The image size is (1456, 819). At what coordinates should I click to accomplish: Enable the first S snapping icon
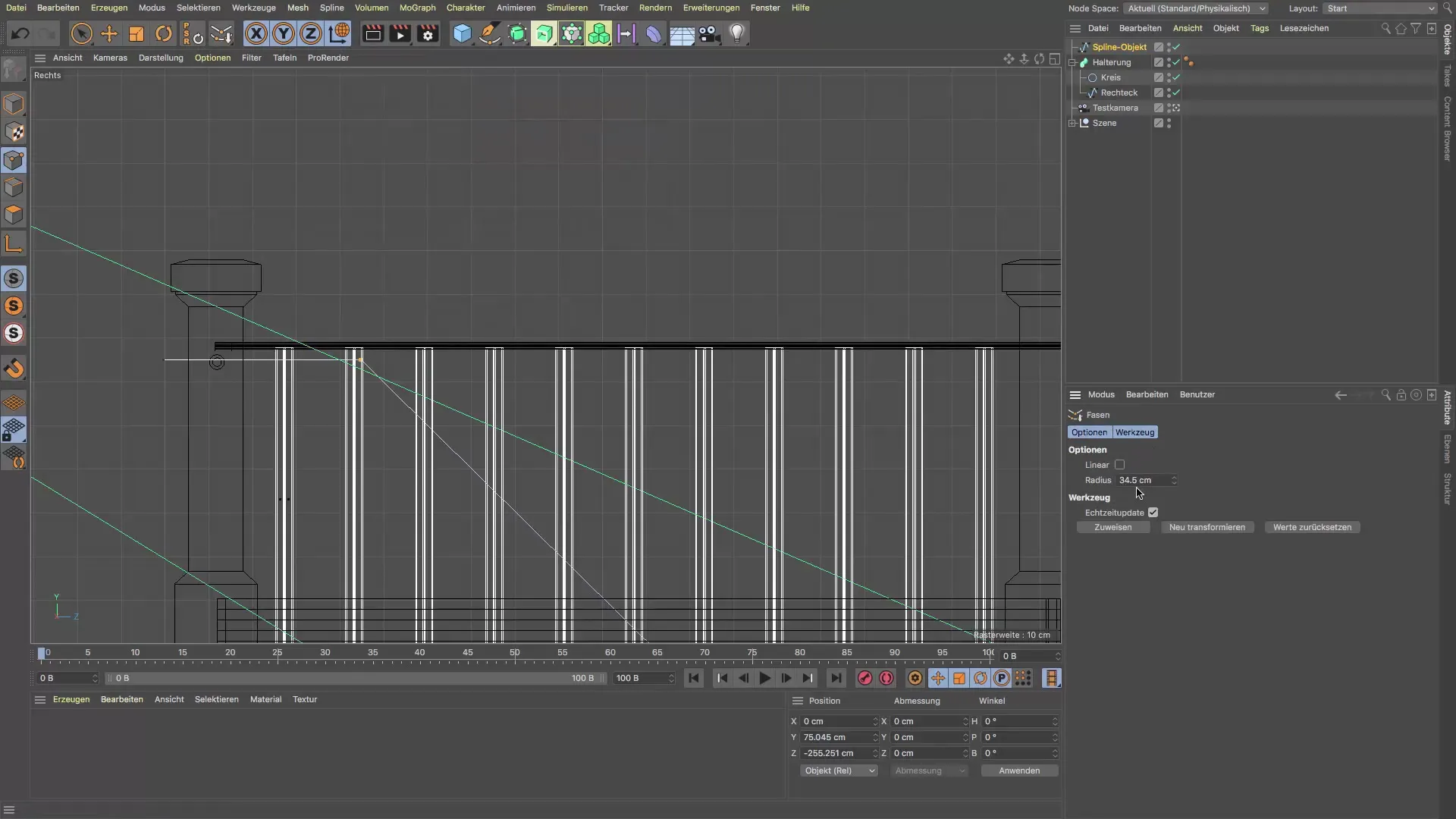click(14, 278)
